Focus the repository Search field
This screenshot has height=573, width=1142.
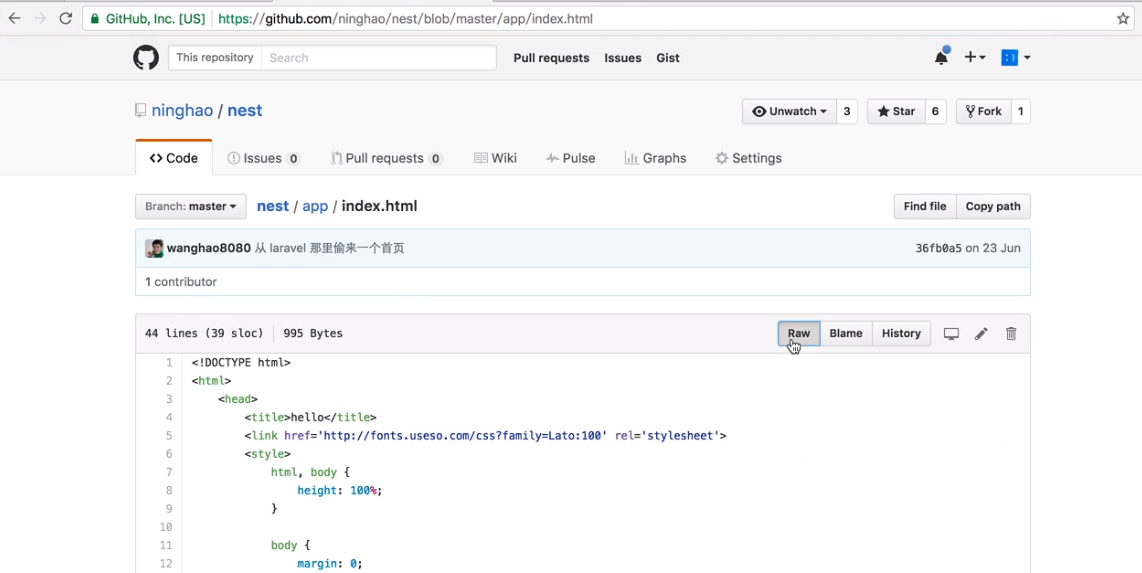coord(379,58)
